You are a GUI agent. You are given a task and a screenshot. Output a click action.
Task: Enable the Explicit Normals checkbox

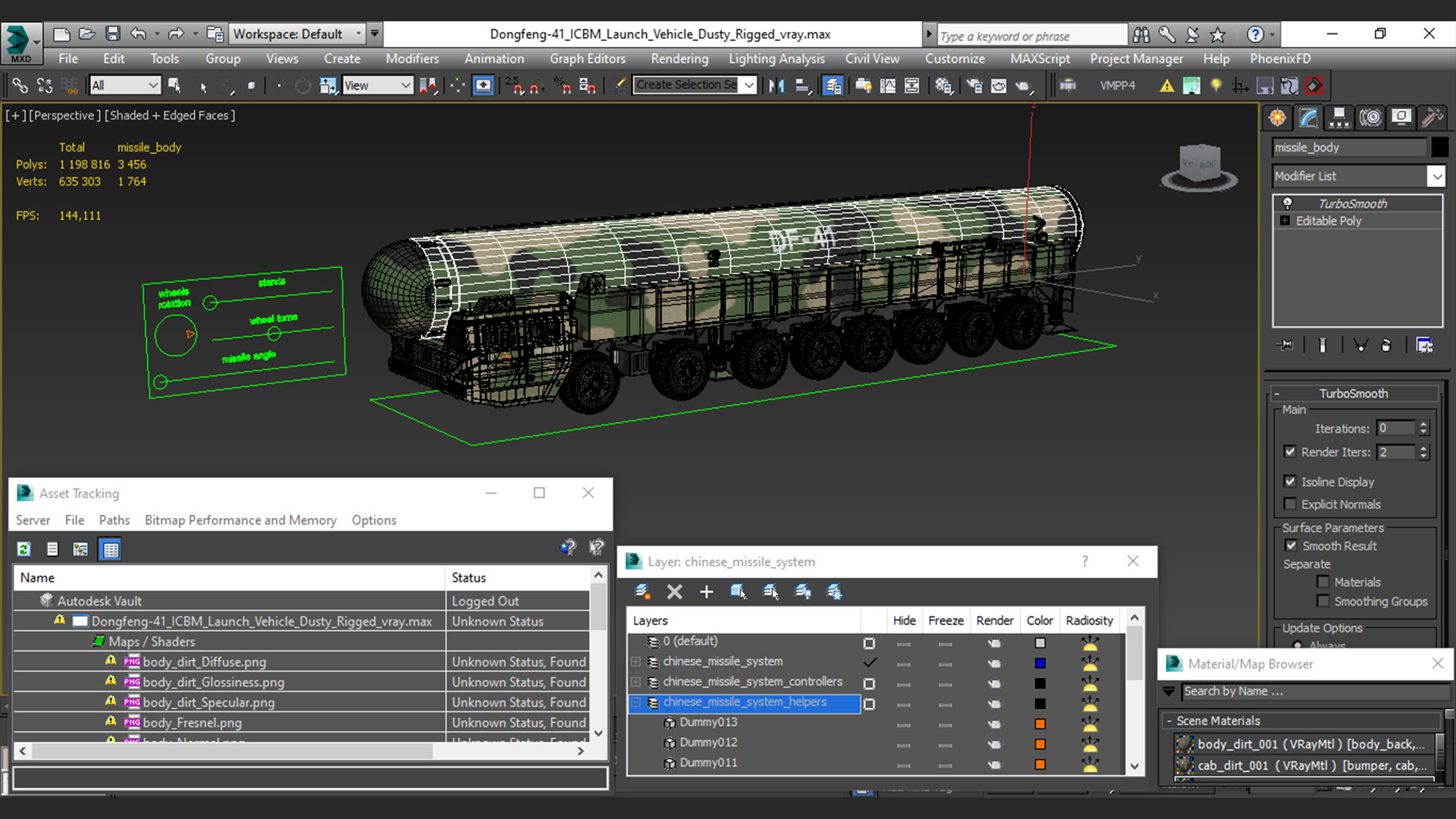(x=1290, y=504)
